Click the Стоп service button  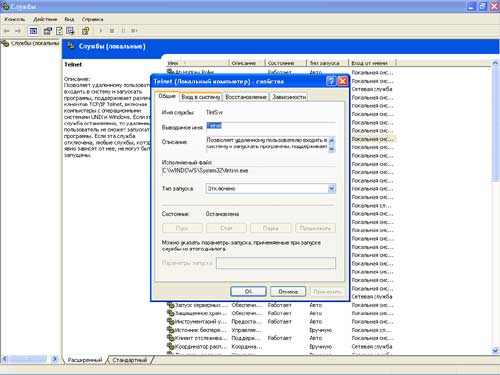(226, 228)
